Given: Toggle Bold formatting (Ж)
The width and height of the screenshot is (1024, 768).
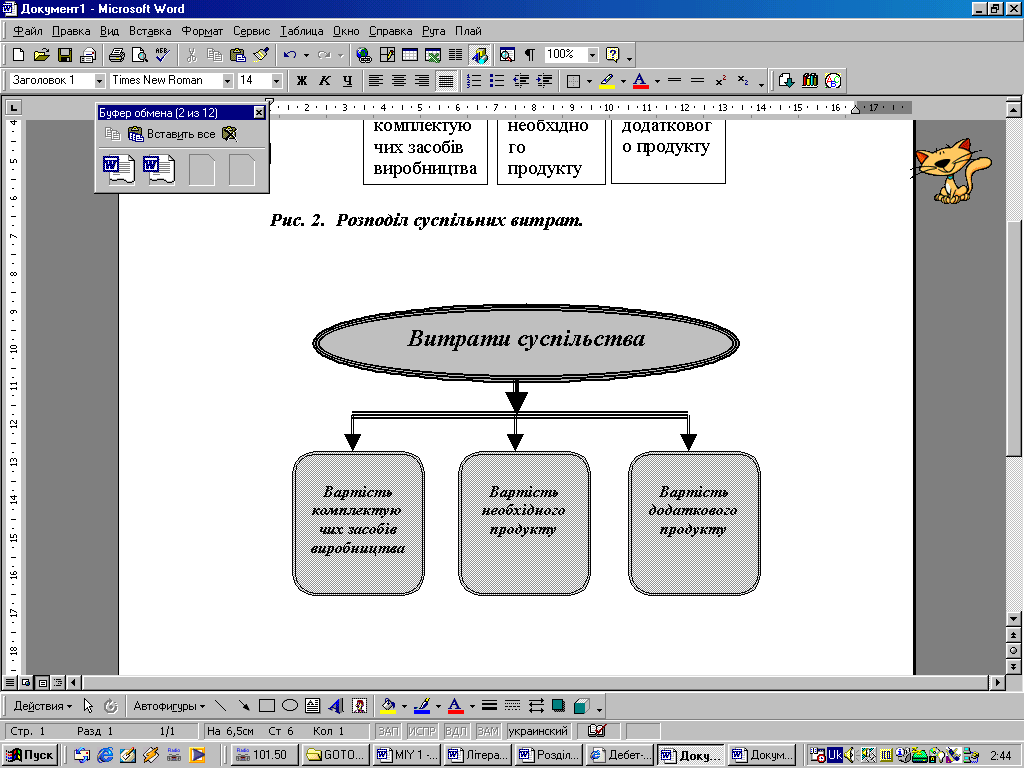Looking at the screenshot, I should (x=302, y=80).
